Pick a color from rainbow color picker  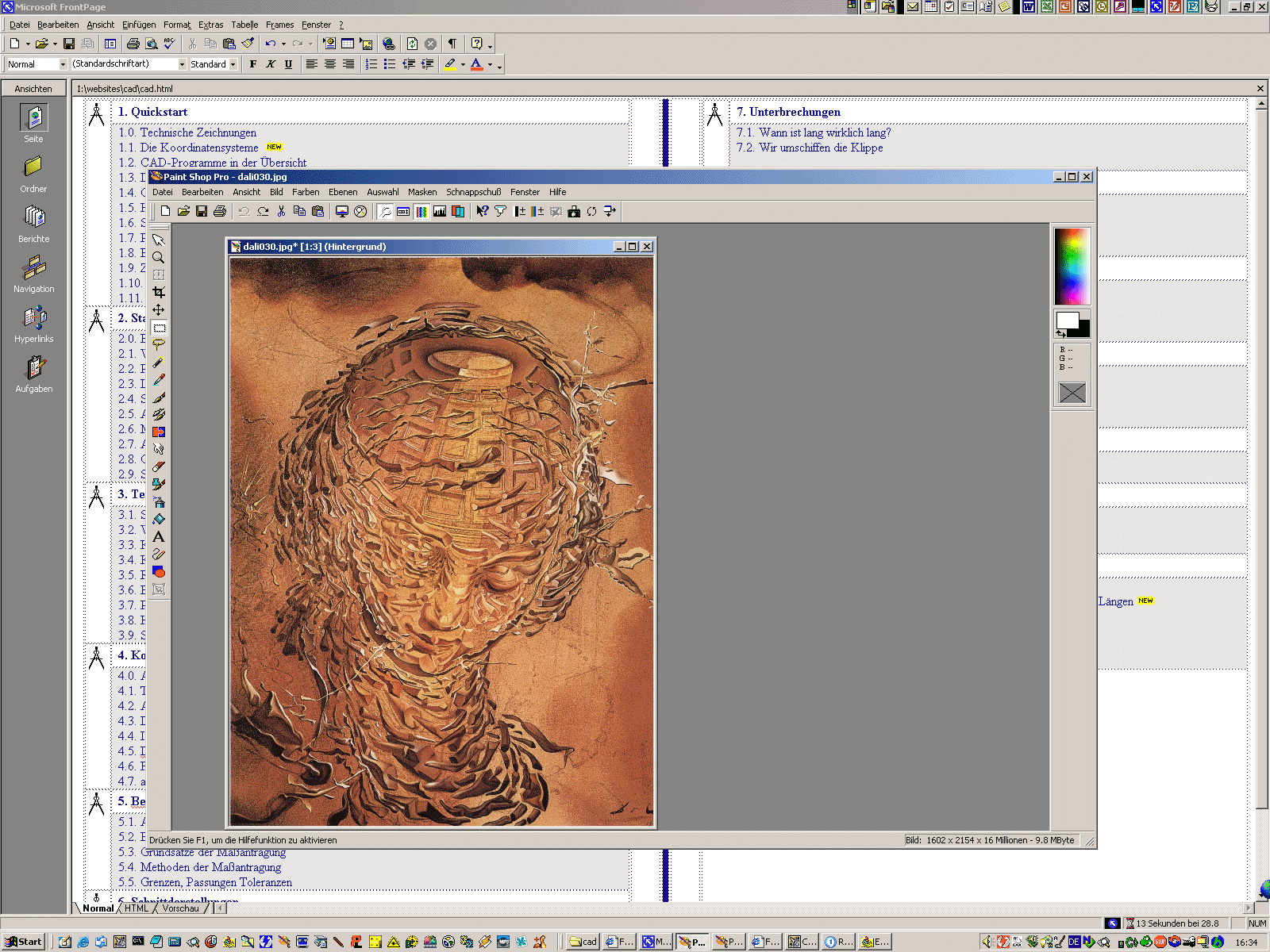point(1072,266)
